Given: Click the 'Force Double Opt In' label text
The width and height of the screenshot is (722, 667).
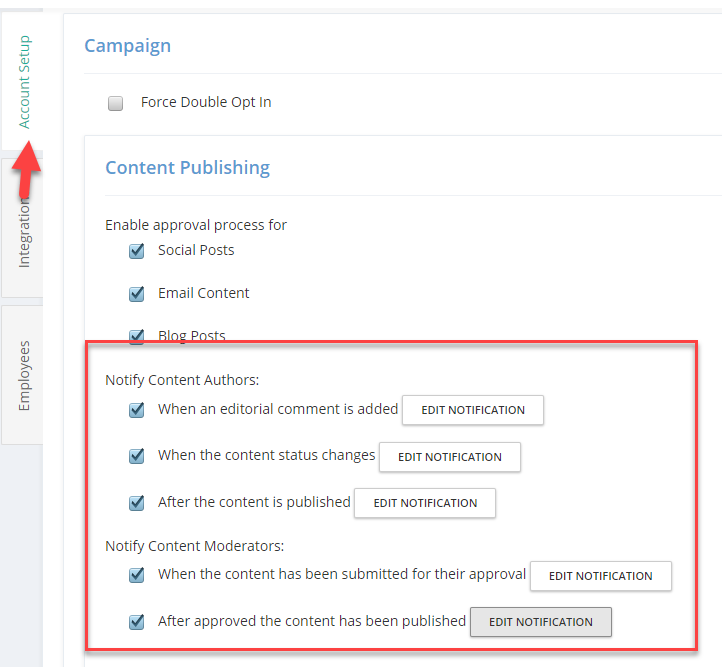Looking at the screenshot, I should (x=206, y=102).
